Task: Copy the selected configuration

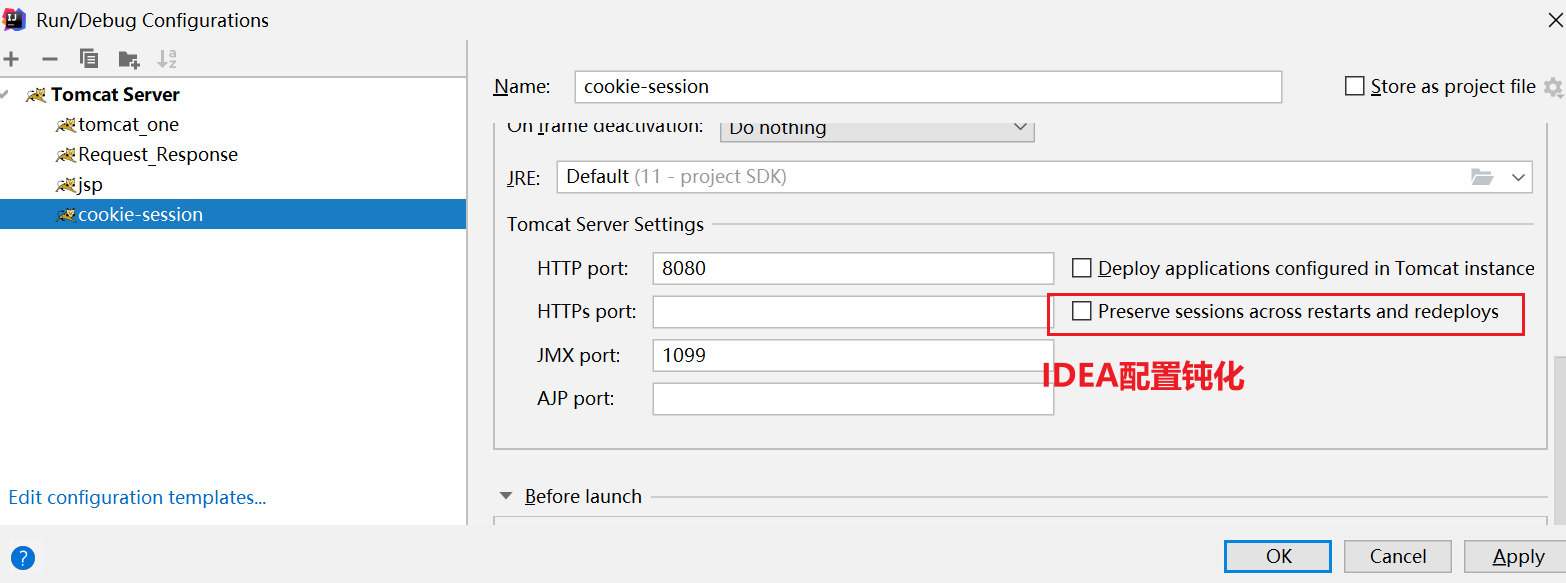Action: pyautogui.click(x=89, y=59)
